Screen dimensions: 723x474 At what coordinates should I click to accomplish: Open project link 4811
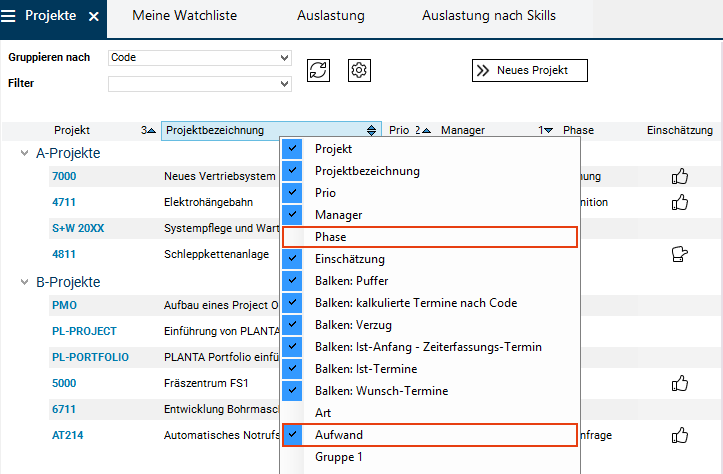tap(64, 254)
